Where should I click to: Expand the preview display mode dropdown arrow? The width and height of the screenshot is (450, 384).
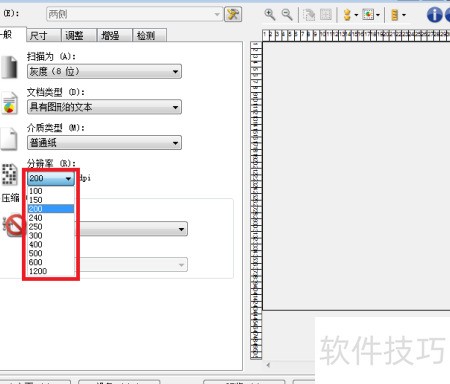[x=378, y=15]
